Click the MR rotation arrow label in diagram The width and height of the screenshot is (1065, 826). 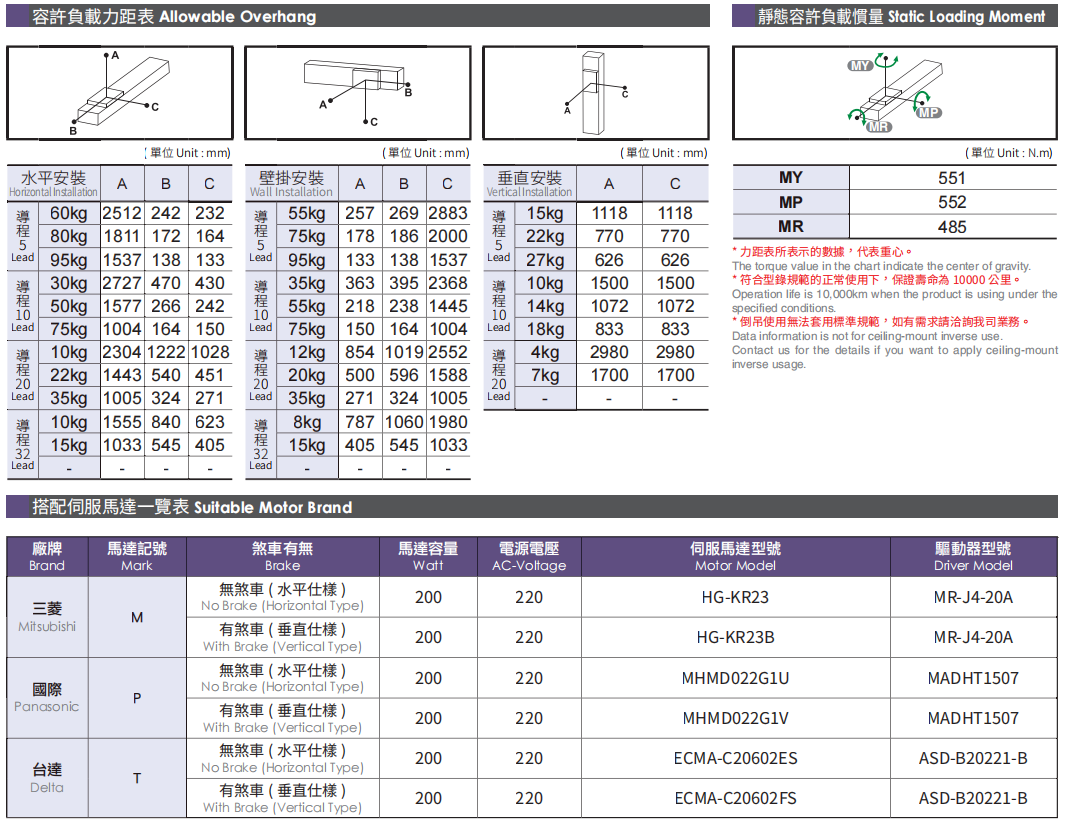point(878,127)
